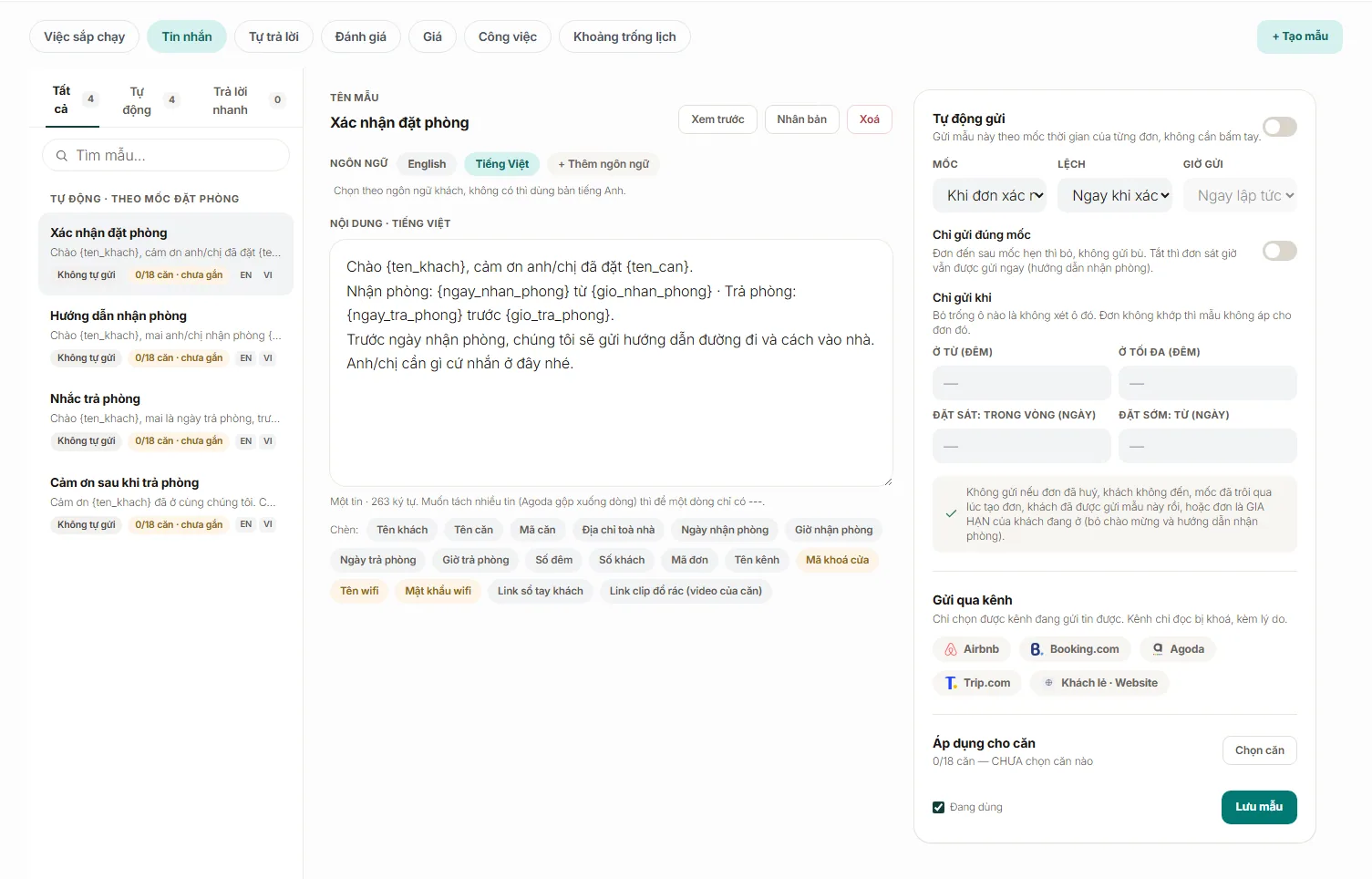Open the Khoảng trống lịch tab

pyautogui.click(x=624, y=36)
